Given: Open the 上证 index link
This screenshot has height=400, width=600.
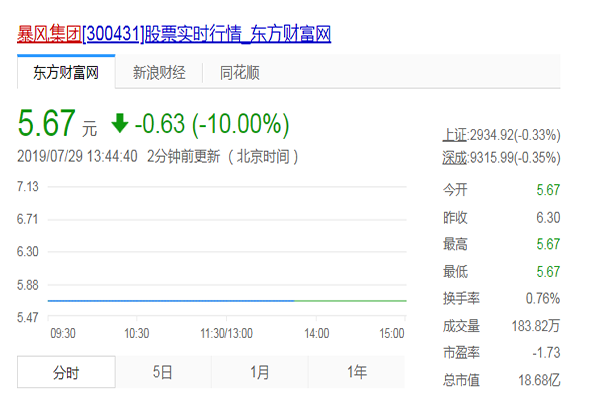Looking at the screenshot, I should (x=455, y=135).
